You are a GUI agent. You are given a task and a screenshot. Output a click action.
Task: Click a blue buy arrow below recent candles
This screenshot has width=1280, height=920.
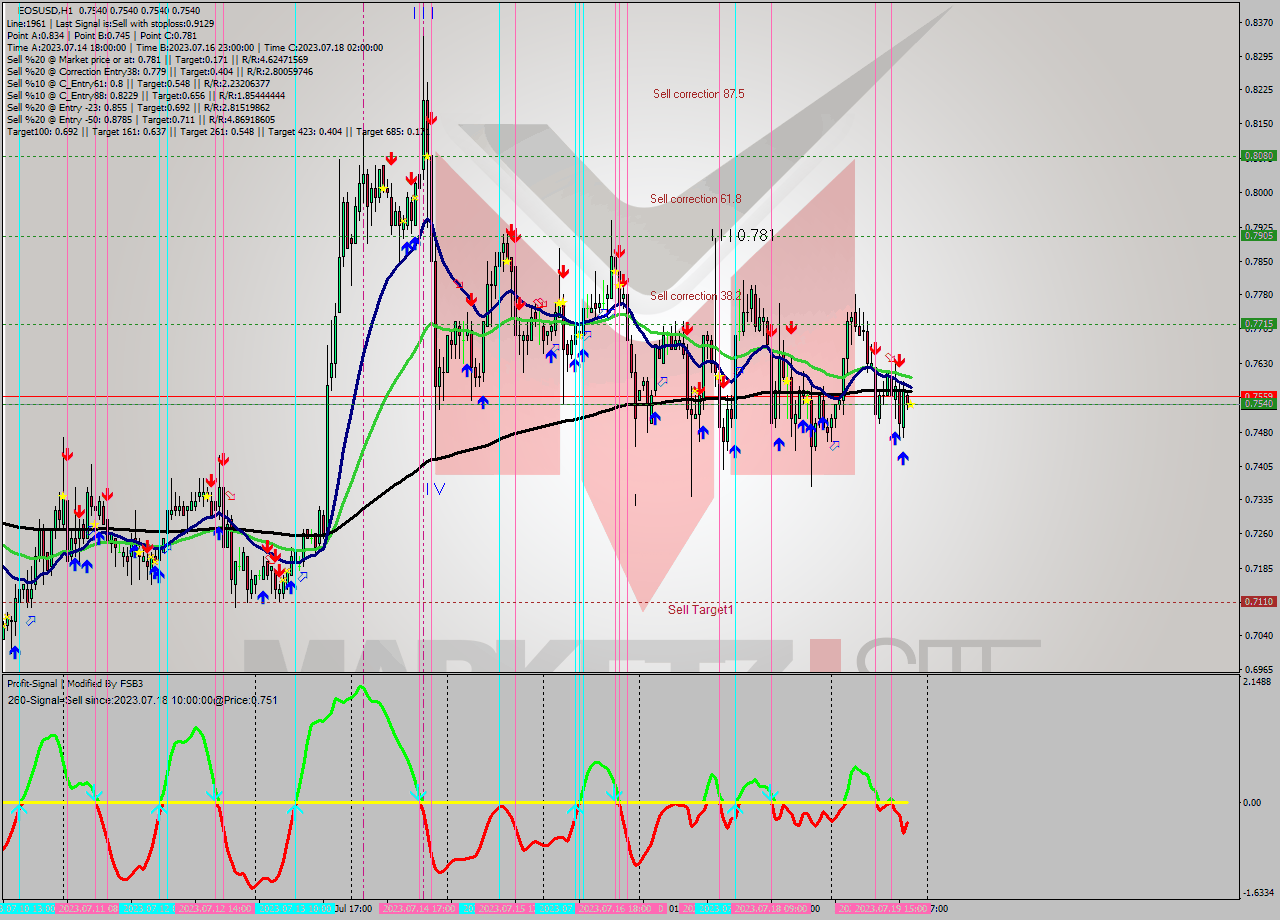coord(902,458)
